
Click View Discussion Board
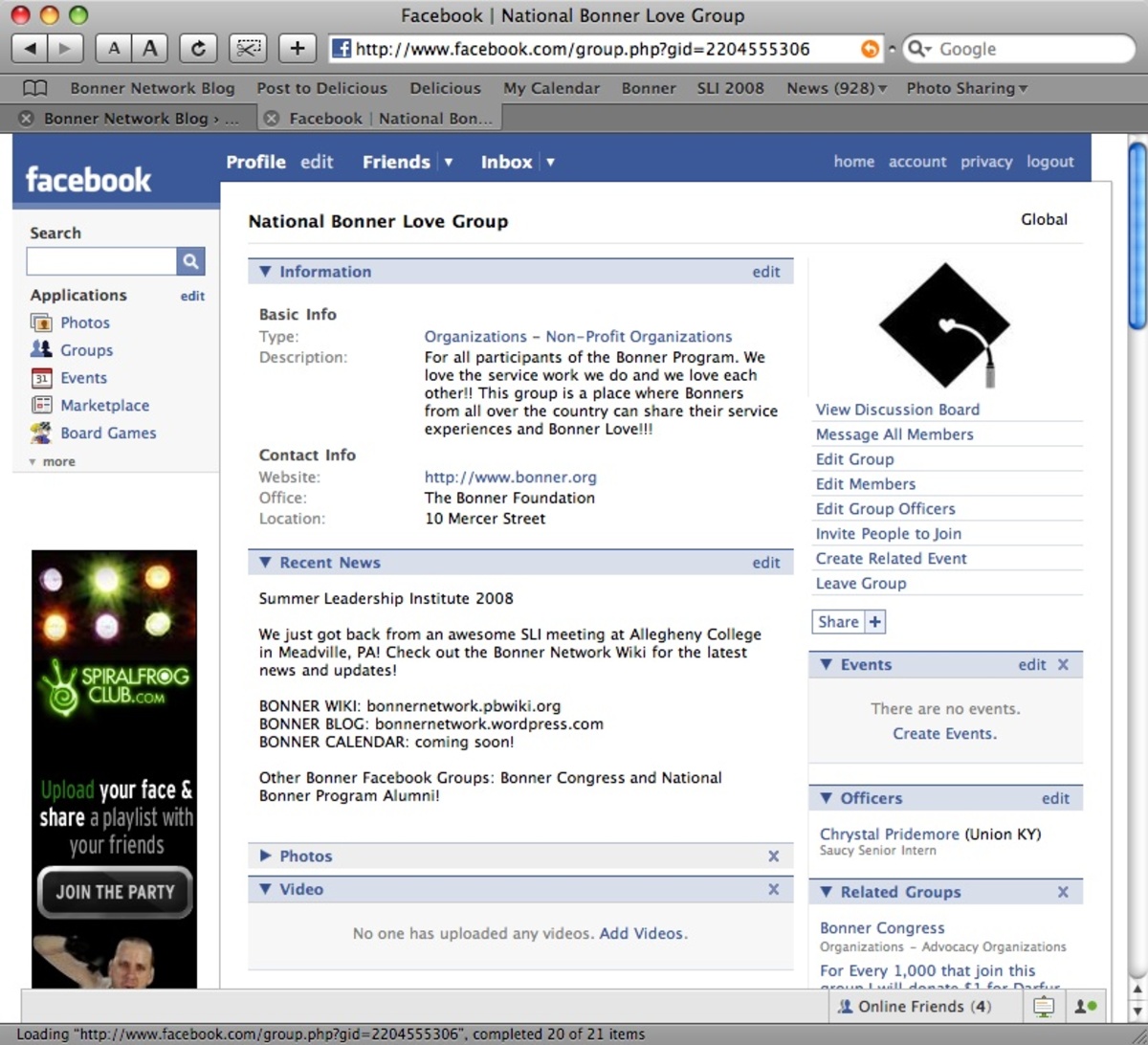point(897,410)
